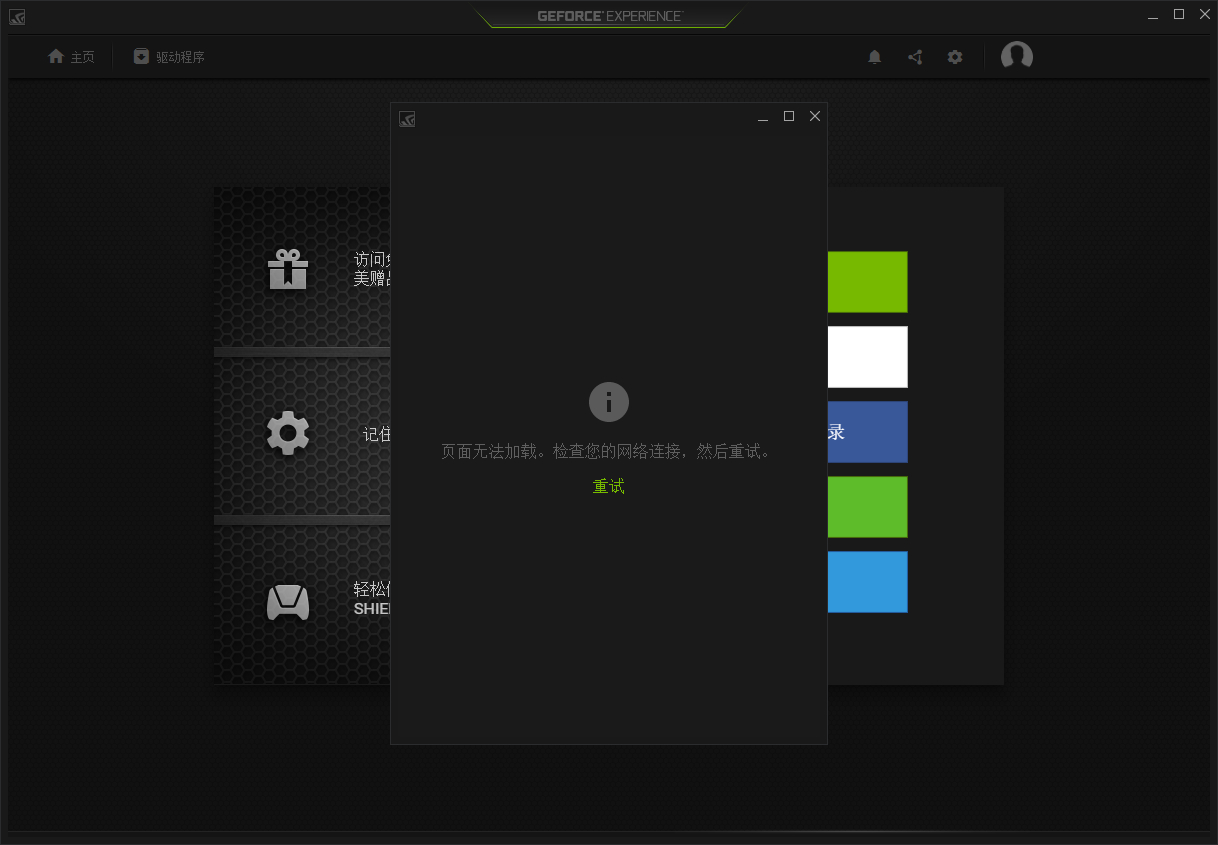1218x845 pixels.
Task: Close the GeForce Experience main window
Action: coord(1205,14)
